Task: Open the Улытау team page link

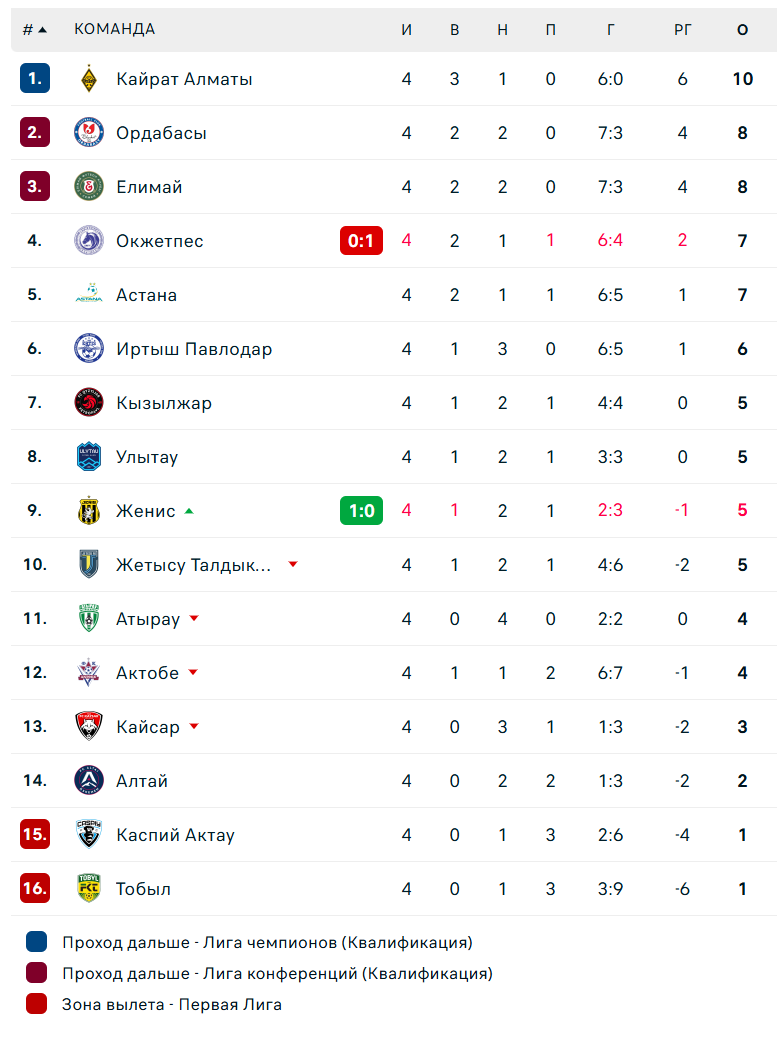Action: pyautogui.click(x=147, y=457)
